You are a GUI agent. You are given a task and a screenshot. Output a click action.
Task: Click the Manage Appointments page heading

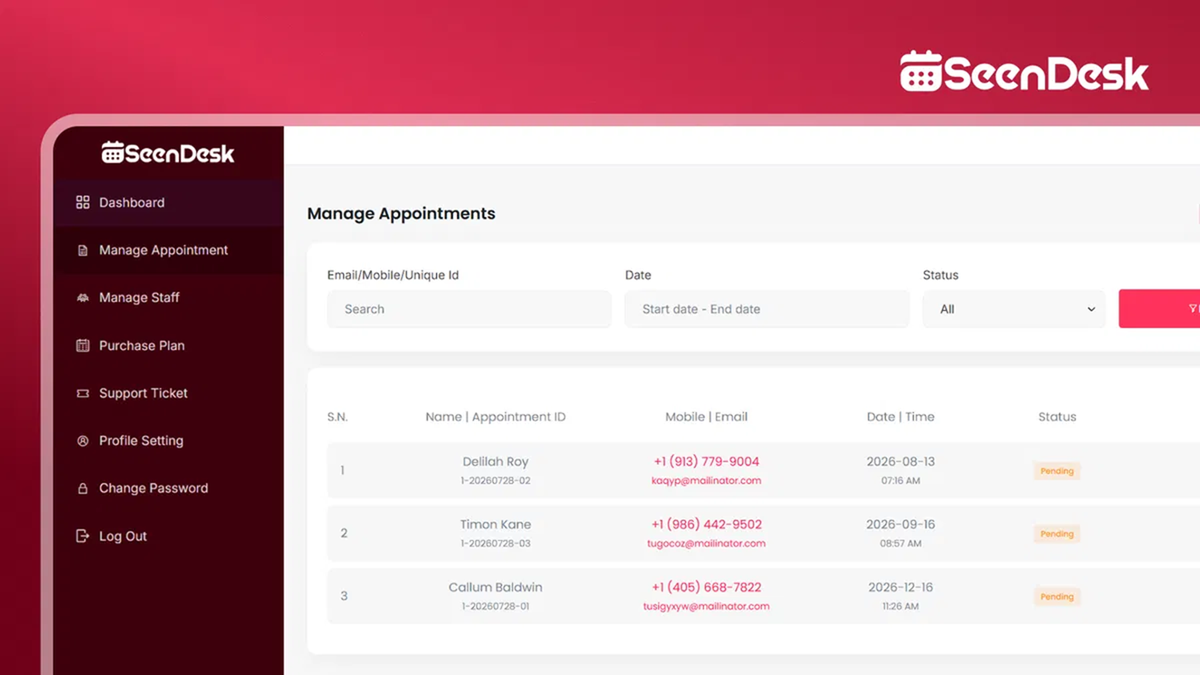click(x=401, y=214)
